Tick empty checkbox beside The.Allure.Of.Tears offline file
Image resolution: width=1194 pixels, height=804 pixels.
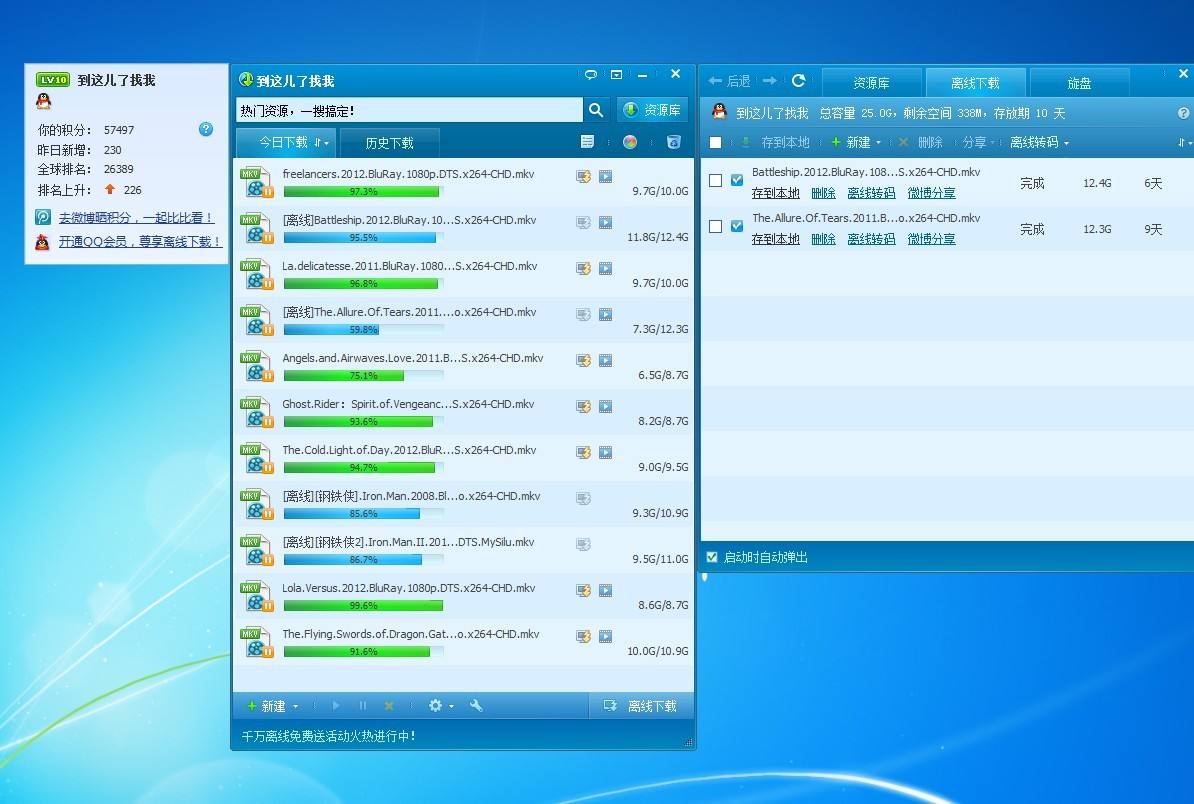[x=715, y=226]
